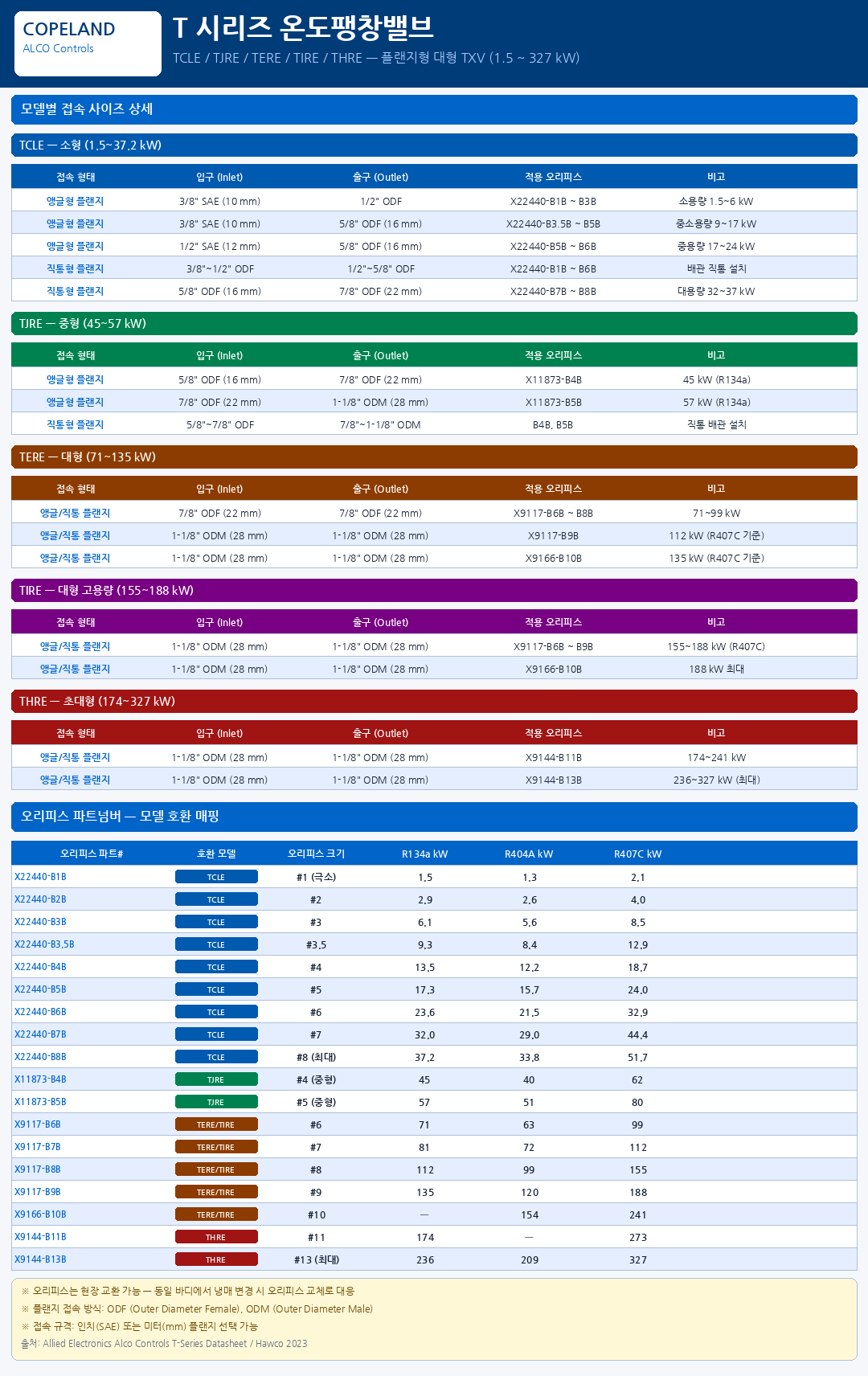Select the 모델별 접속 사이즈 상세 header
The width and height of the screenshot is (868, 1376).
(434, 109)
